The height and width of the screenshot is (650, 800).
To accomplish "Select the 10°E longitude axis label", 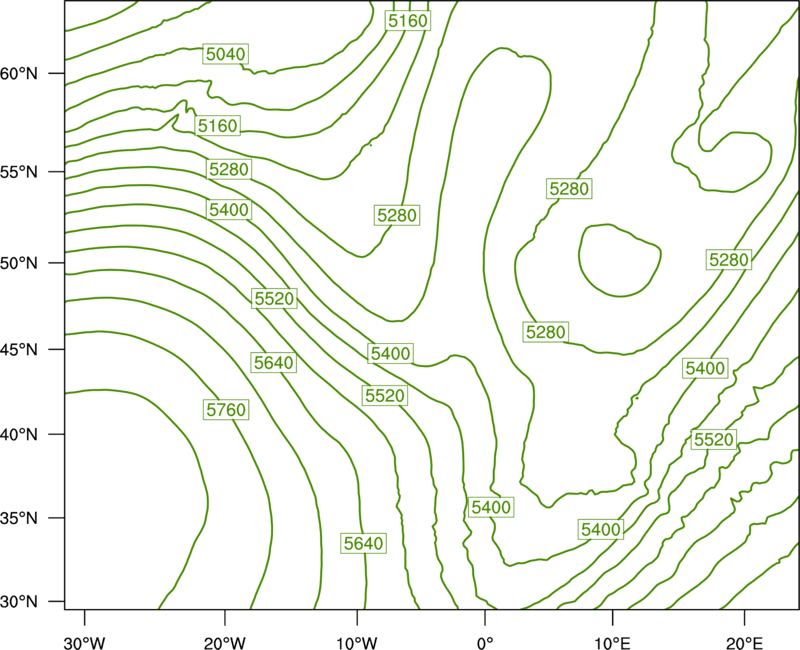I will pyautogui.click(x=612, y=643).
